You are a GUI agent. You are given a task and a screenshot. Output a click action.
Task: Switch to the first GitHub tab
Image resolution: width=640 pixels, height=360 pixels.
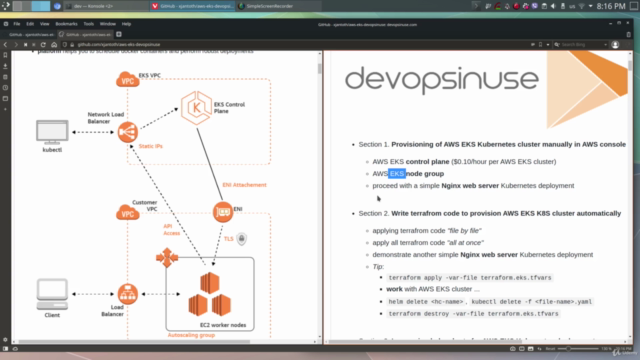[30, 35]
